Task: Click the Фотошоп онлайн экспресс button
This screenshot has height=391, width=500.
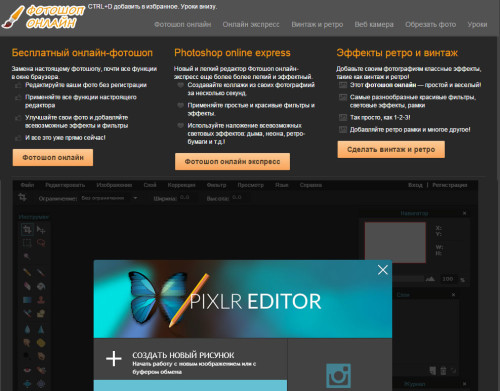Action: (232, 161)
